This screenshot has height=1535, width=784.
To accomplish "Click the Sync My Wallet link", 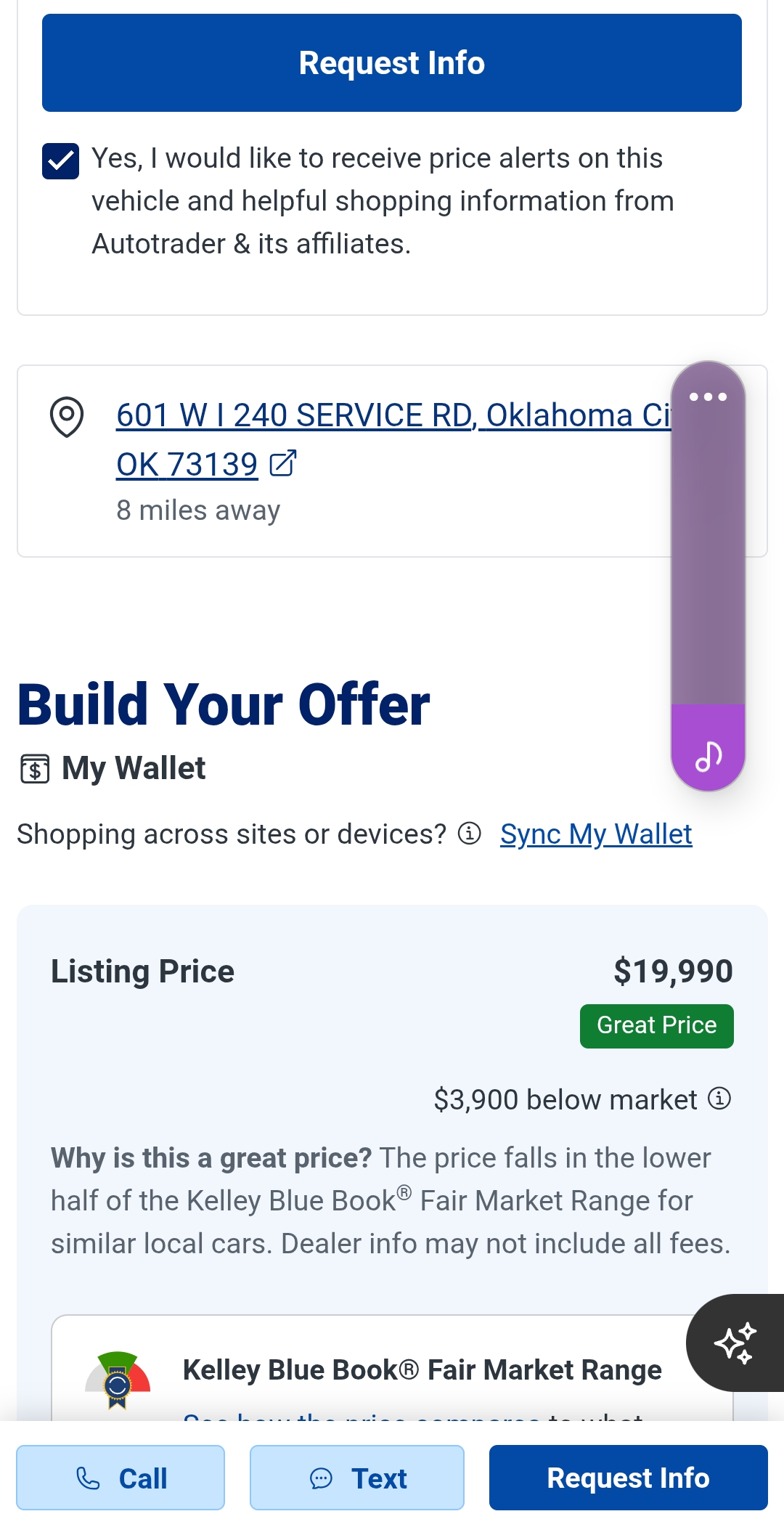I will (x=596, y=834).
